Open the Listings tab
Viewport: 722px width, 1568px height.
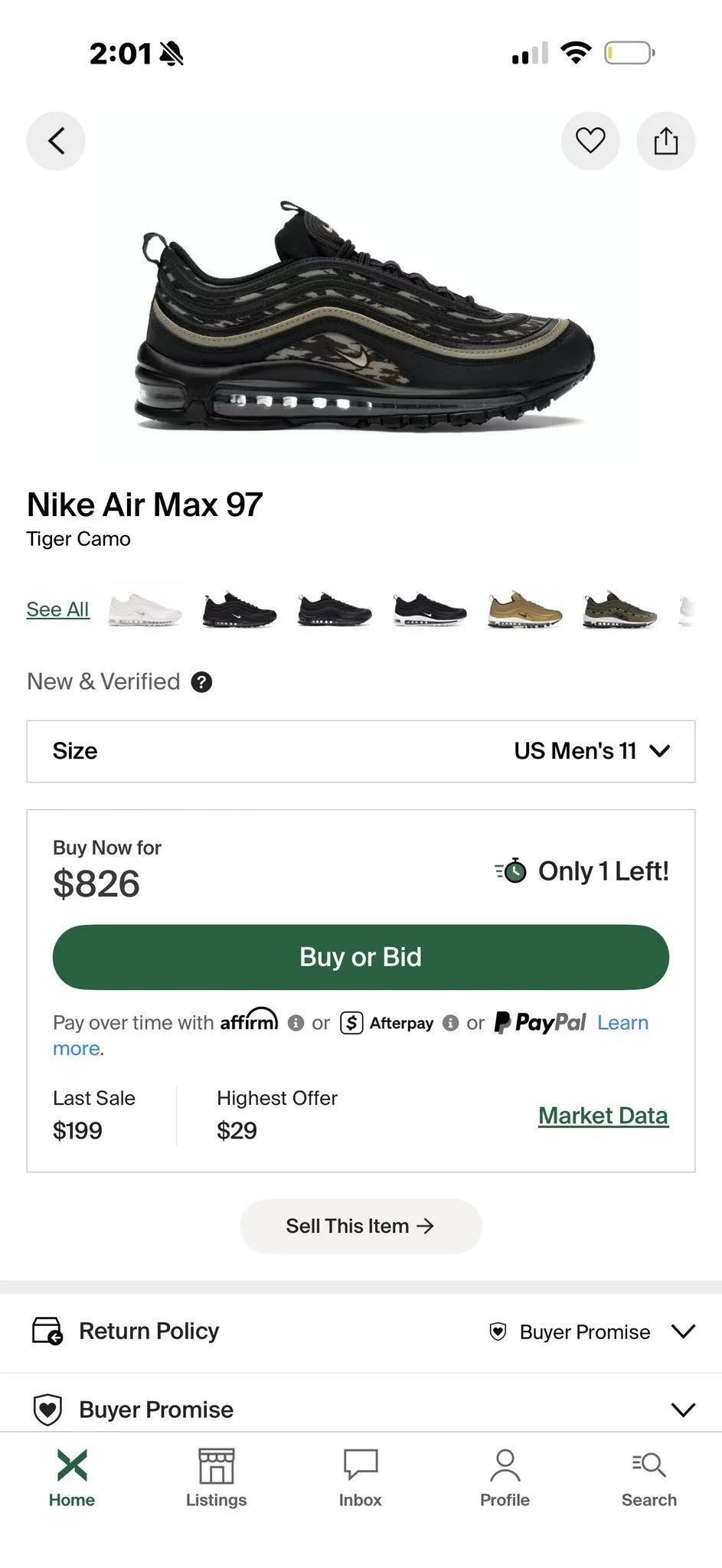[216, 1478]
